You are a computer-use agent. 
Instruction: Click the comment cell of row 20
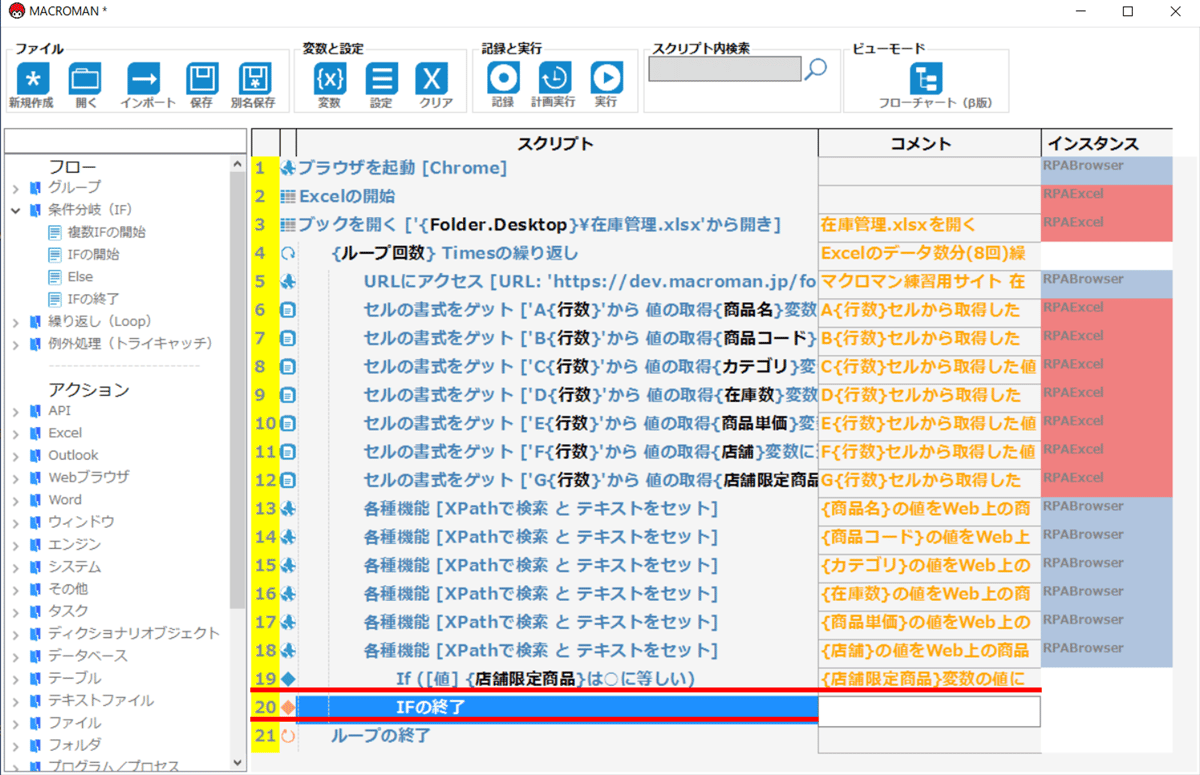pos(929,711)
